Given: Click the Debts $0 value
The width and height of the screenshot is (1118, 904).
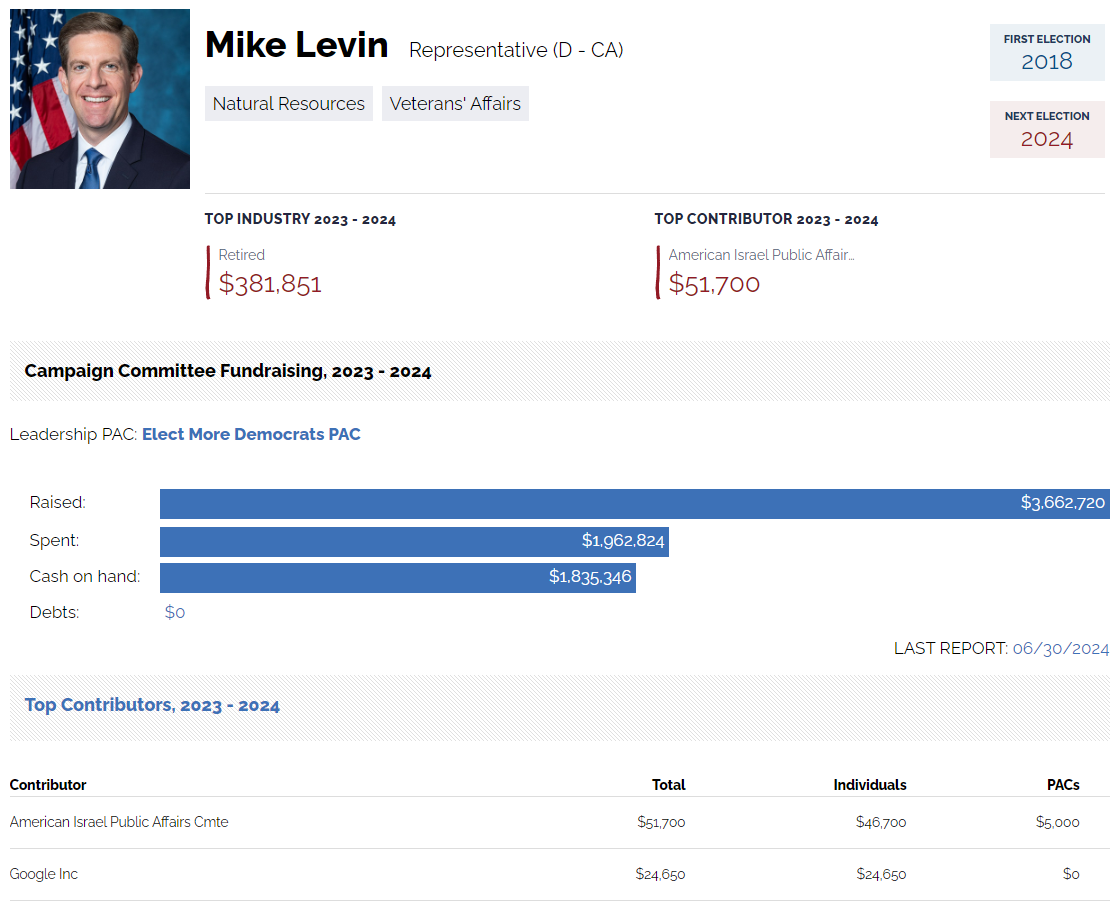Looking at the screenshot, I should tap(175, 612).
